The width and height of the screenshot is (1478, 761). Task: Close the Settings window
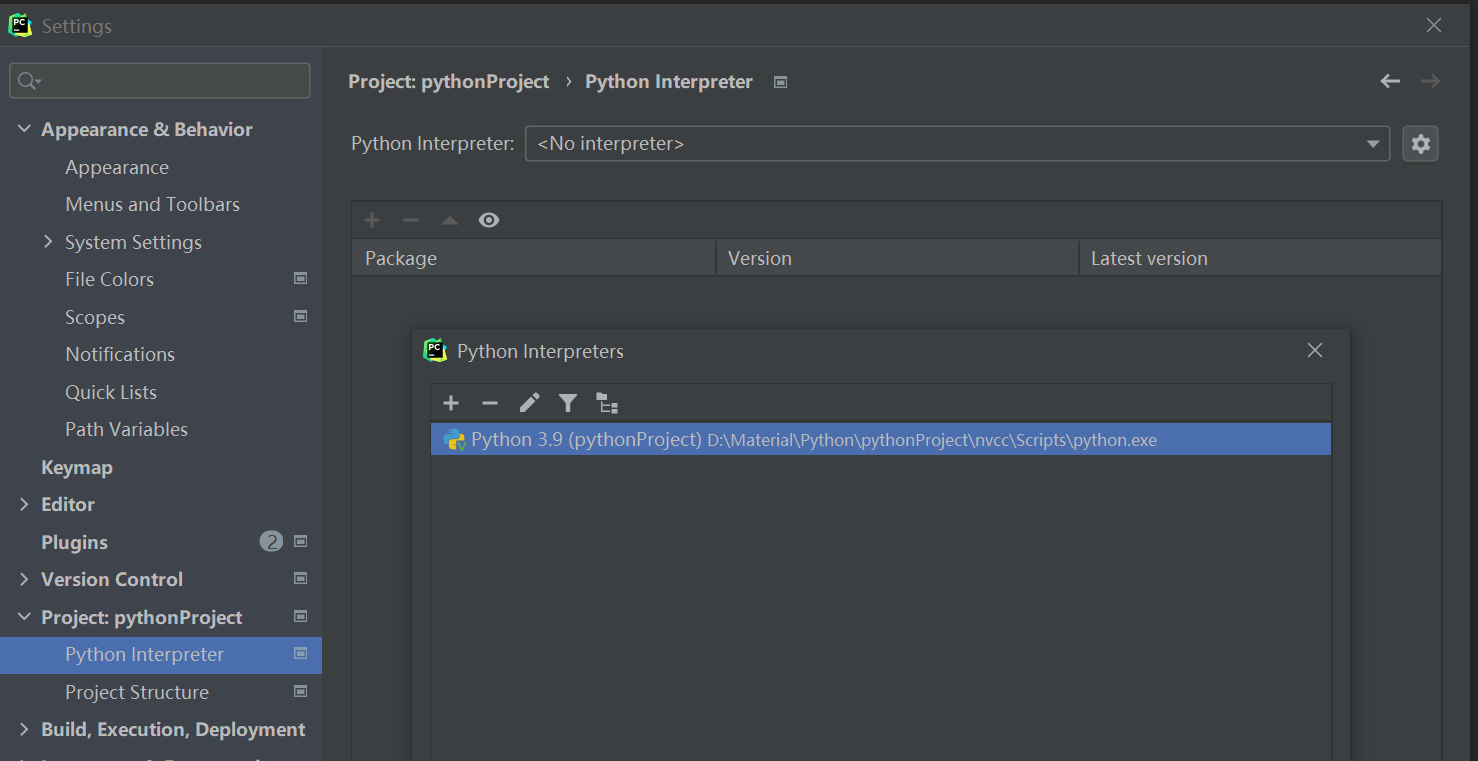pyautogui.click(x=1434, y=26)
